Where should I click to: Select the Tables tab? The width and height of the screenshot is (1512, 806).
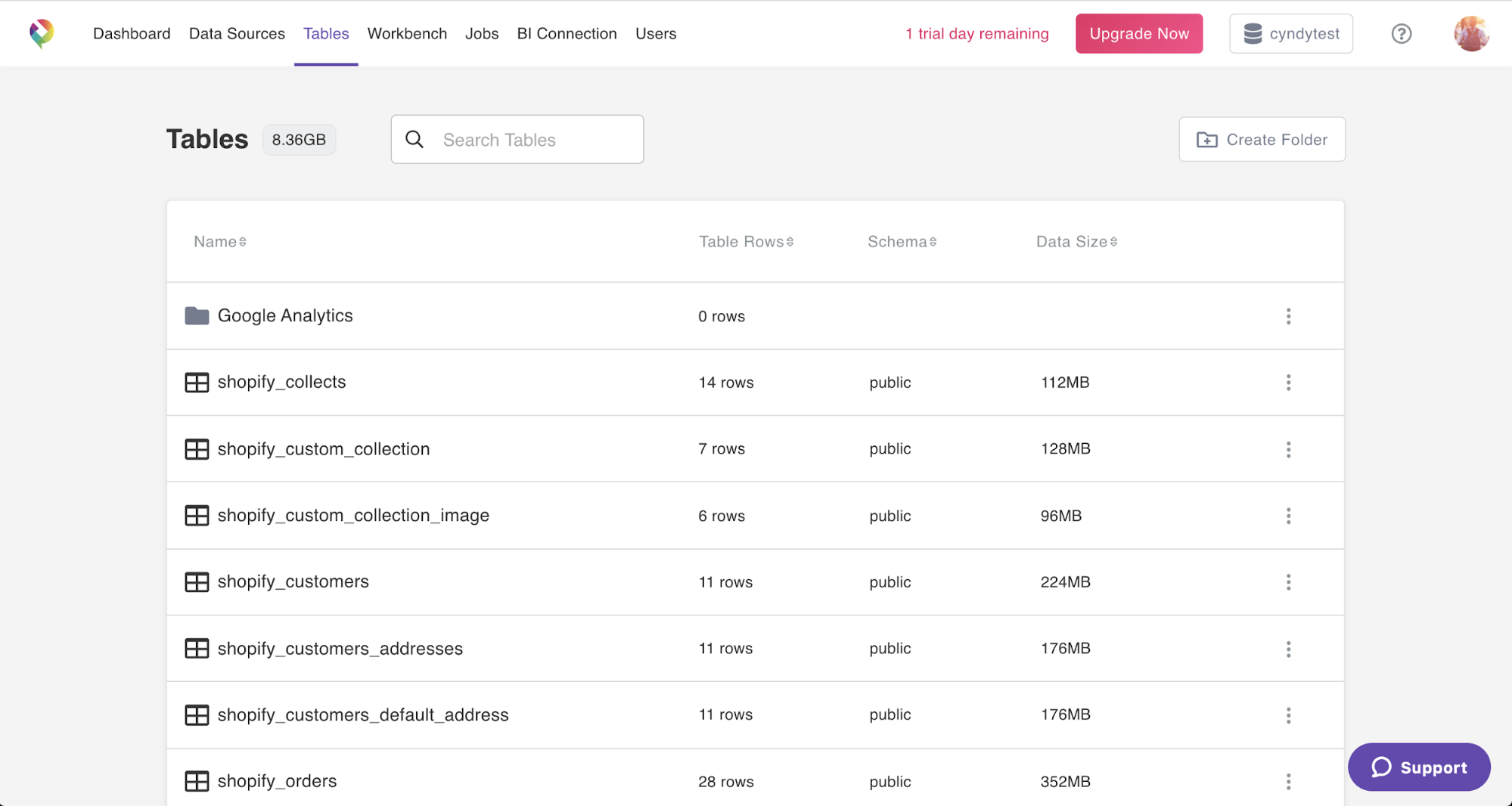(326, 33)
